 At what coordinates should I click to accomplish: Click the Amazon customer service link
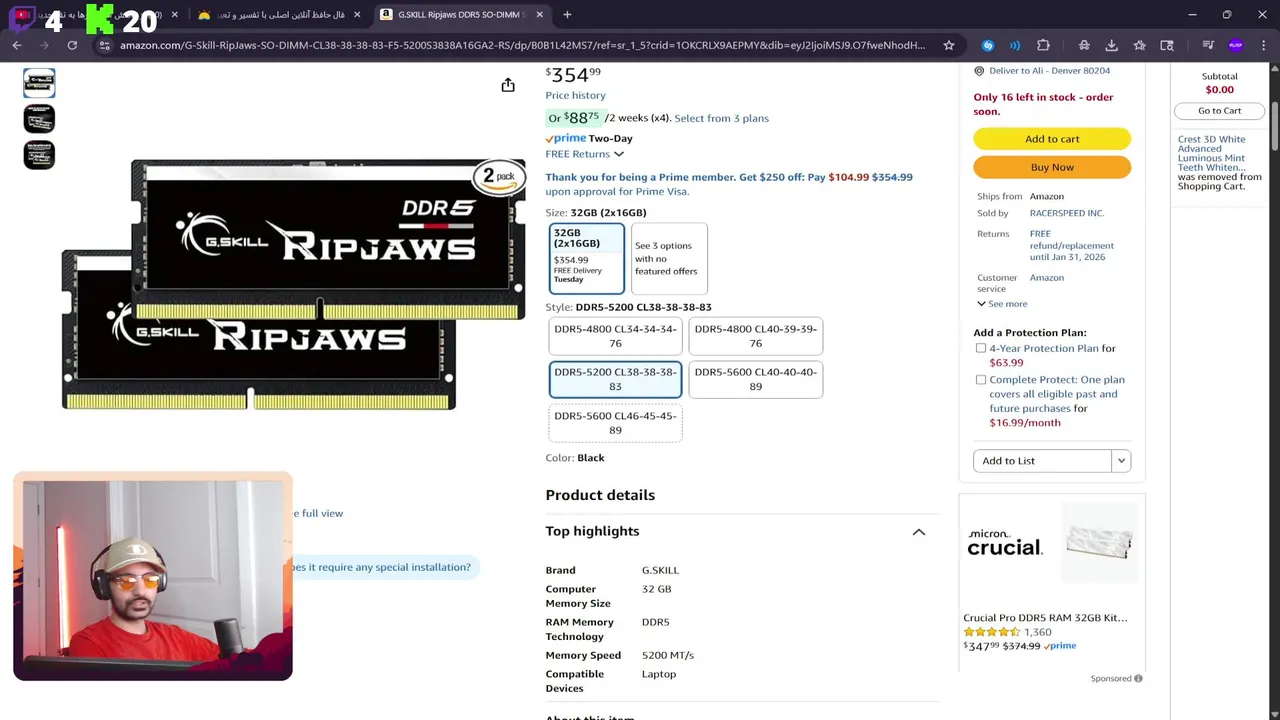[x=1047, y=278]
